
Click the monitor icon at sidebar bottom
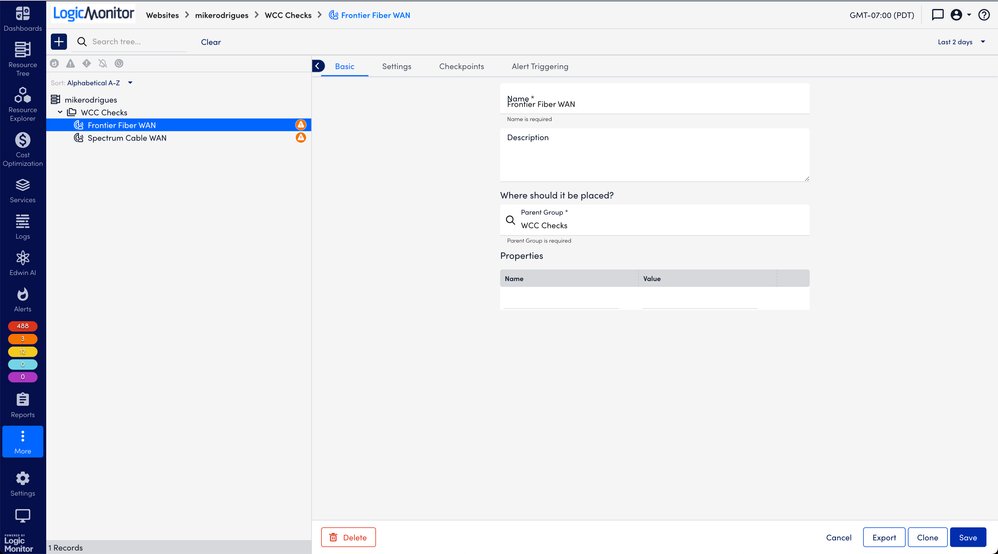coord(22,515)
